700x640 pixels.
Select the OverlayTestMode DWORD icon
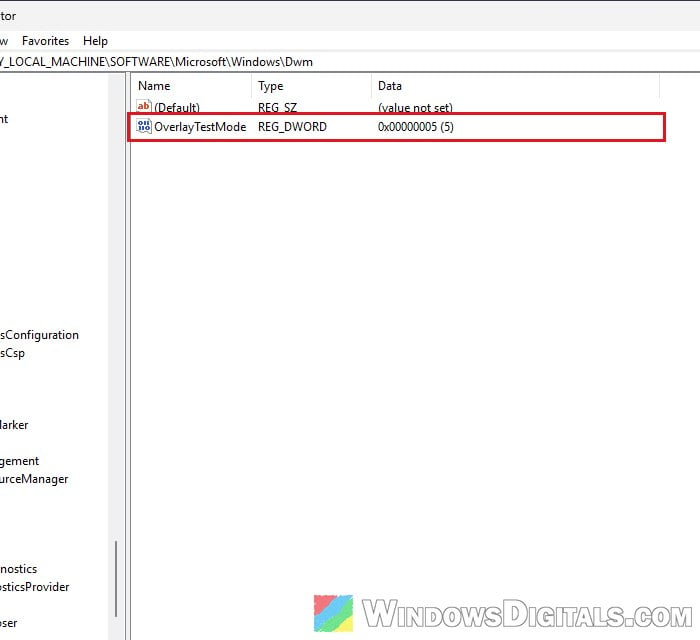coord(144,126)
